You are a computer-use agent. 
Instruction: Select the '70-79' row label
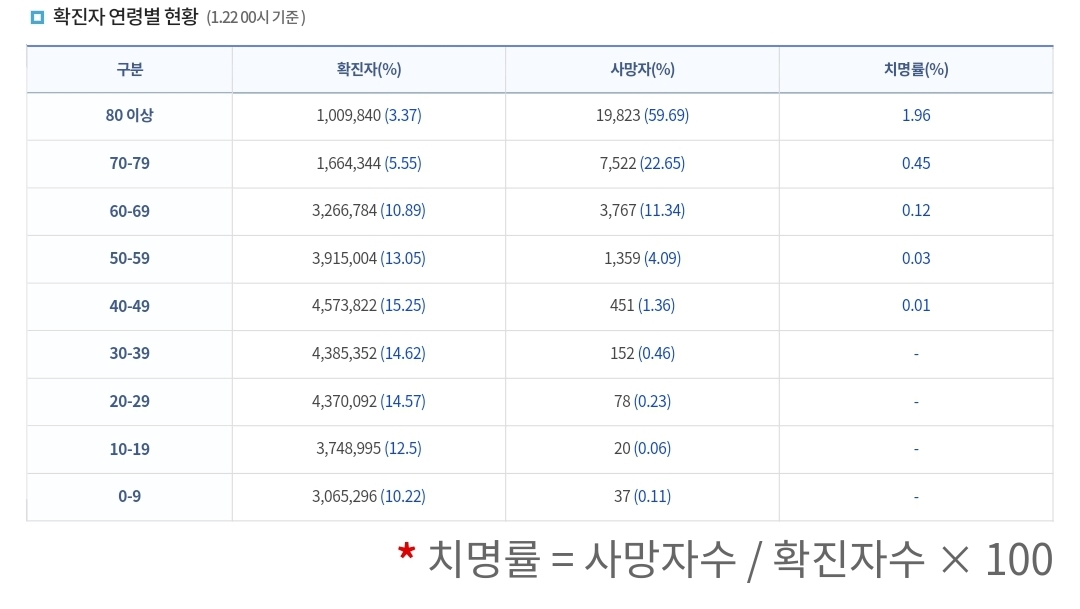tap(129, 163)
